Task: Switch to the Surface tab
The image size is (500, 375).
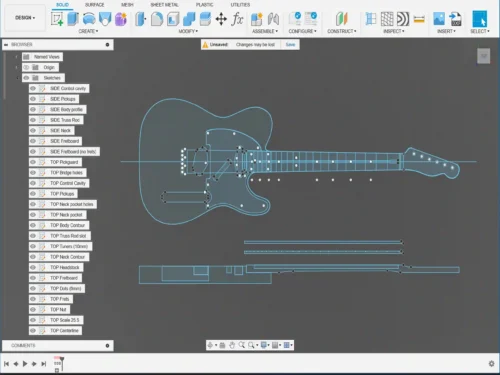Action: coord(95,5)
